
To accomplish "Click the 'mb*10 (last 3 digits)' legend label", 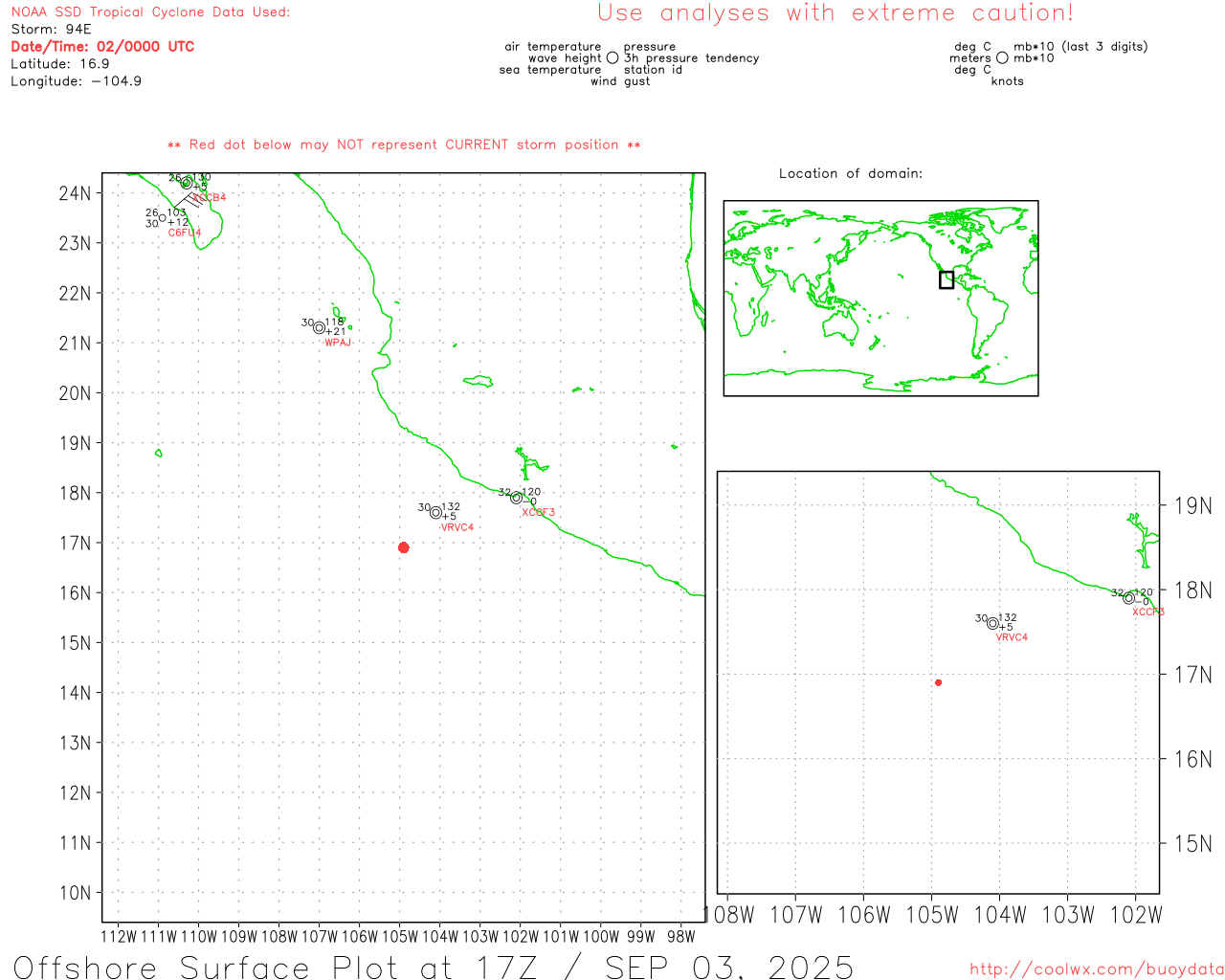I will coord(1080,47).
